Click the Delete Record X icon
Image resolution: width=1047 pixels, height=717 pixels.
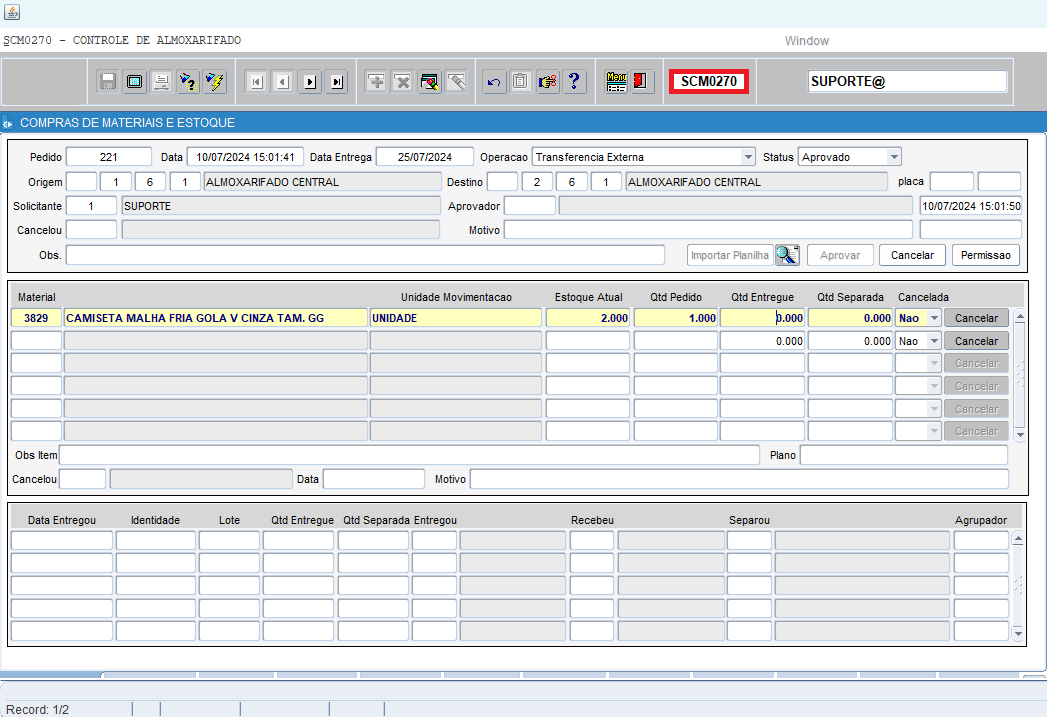point(403,81)
